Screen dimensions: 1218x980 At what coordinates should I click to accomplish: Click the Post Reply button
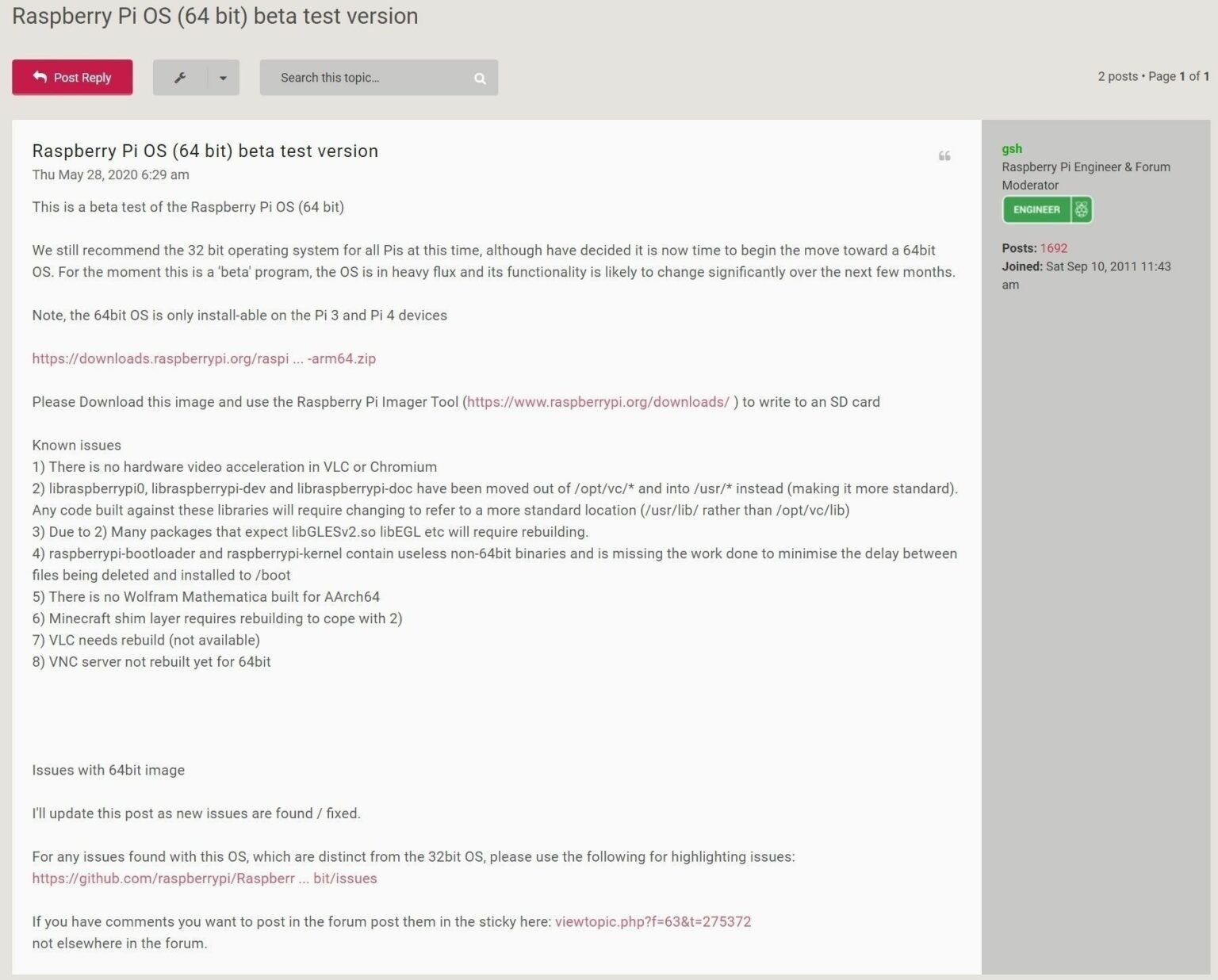coord(72,78)
